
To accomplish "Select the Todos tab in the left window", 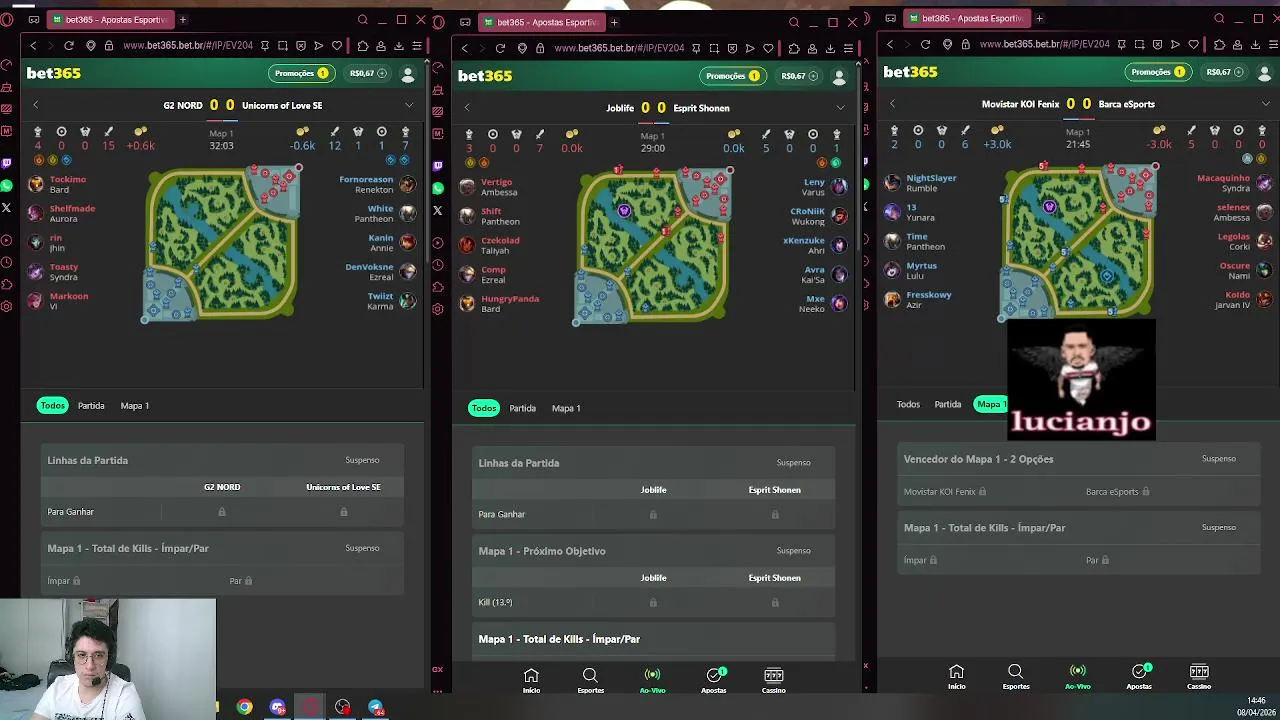I will pos(52,405).
